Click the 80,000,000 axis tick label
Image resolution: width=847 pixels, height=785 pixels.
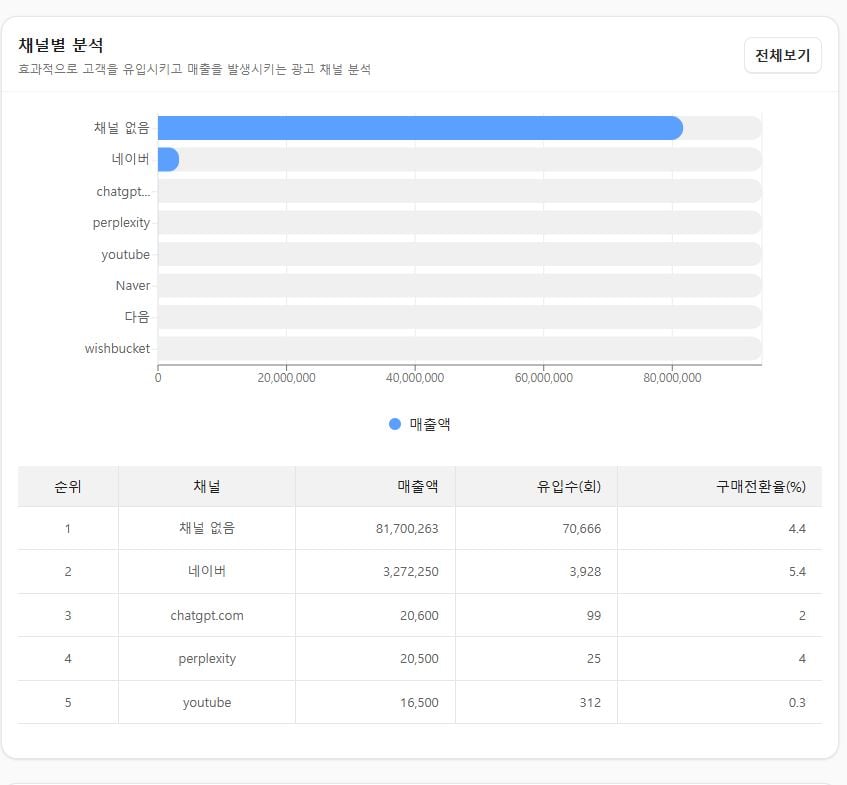672,378
